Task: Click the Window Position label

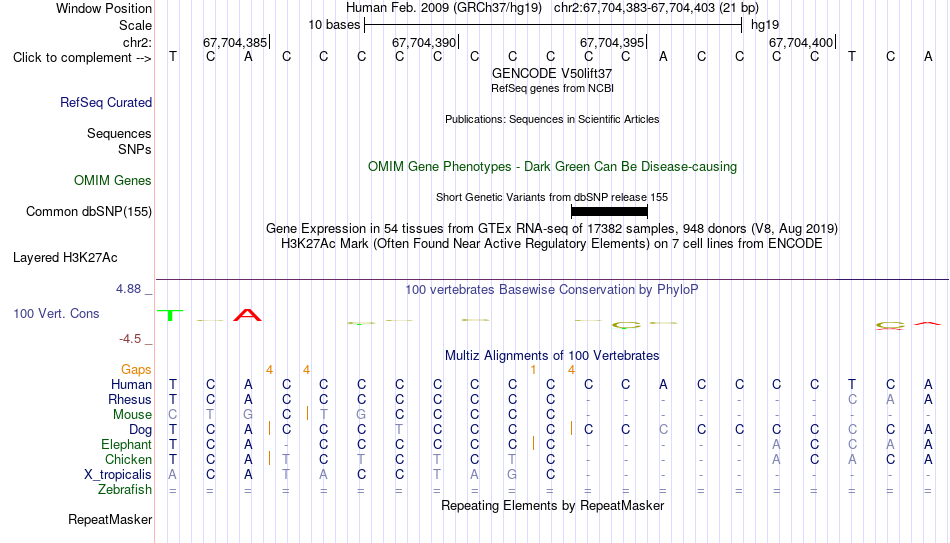Action: pyautogui.click(x=104, y=8)
